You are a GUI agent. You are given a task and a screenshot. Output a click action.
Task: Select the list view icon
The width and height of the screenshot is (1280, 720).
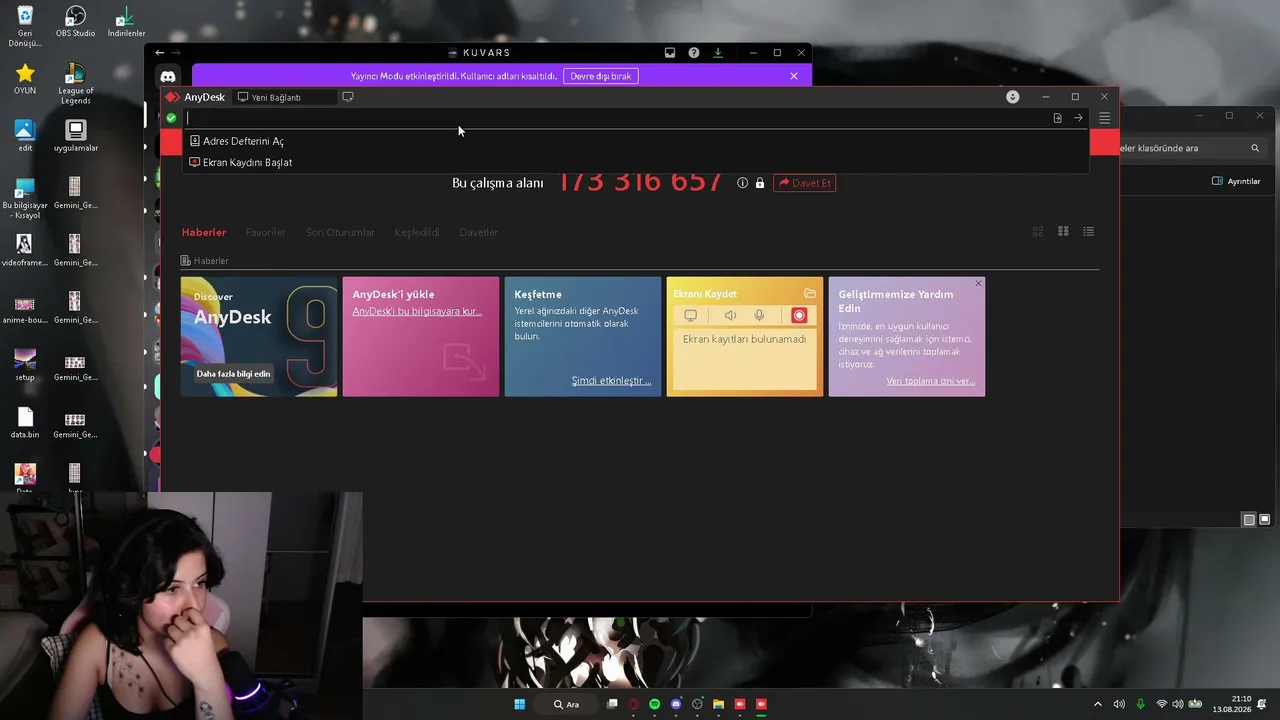coord(1089,231)
